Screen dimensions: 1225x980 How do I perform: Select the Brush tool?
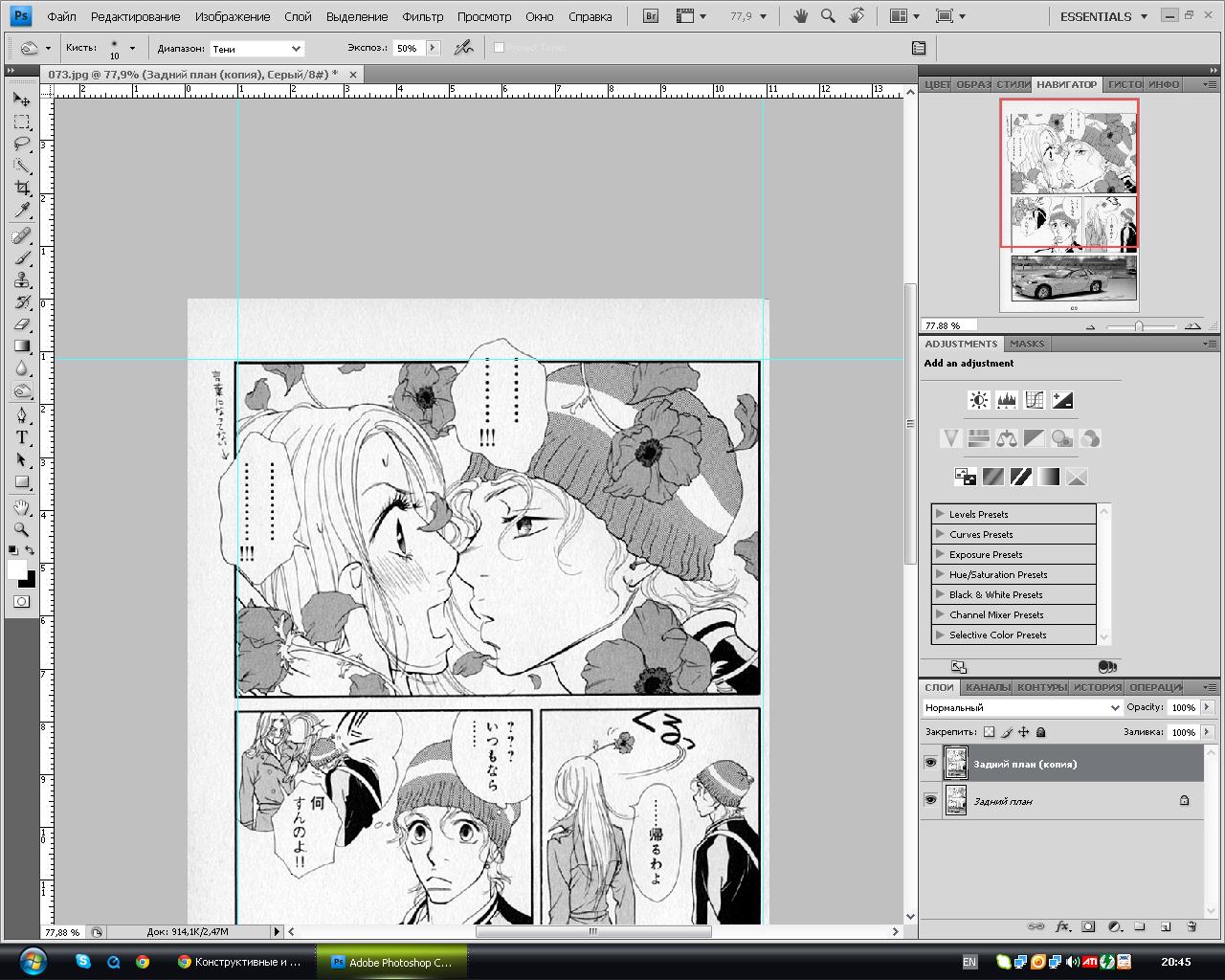coord(21,258)
